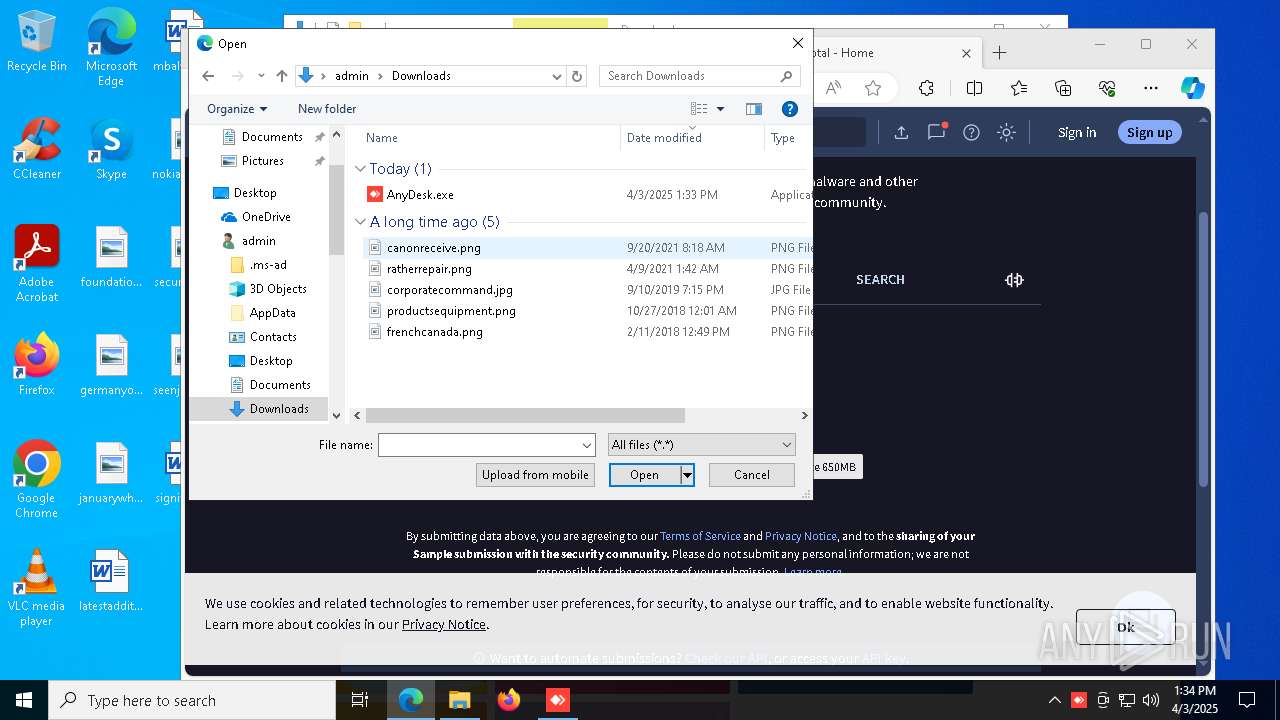The width and height of the screenshot is (1280, 720).
Task: Favorite this page star icon
Action: pos(873,88)
